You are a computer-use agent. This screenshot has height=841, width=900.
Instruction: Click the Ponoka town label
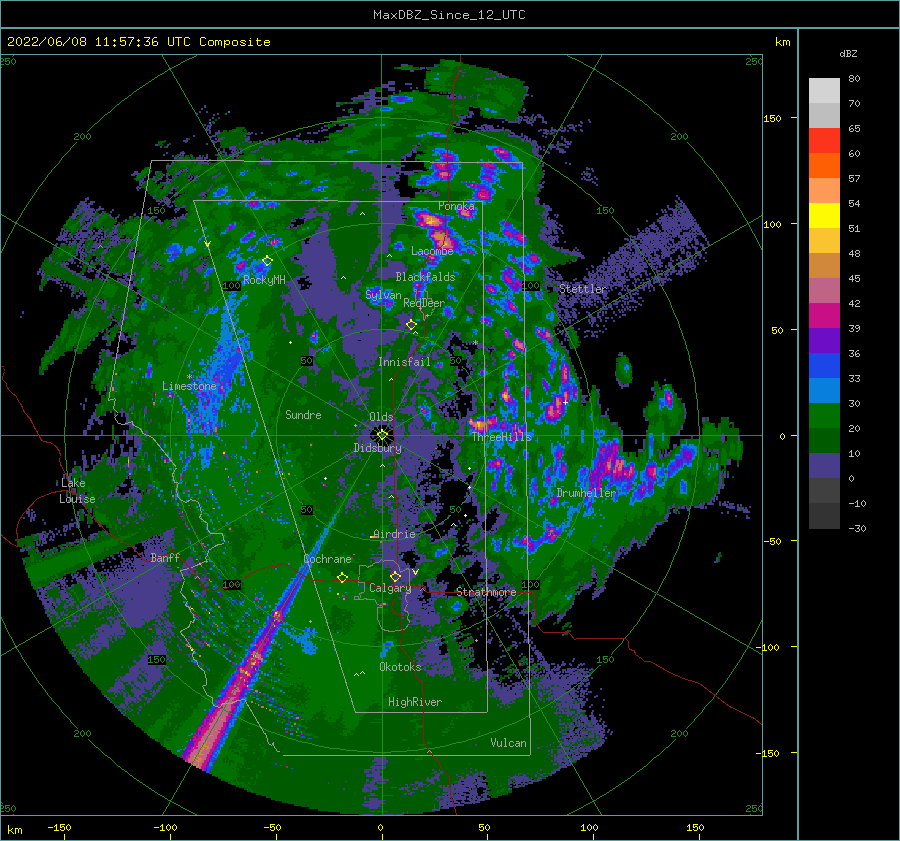coord(456,206)
